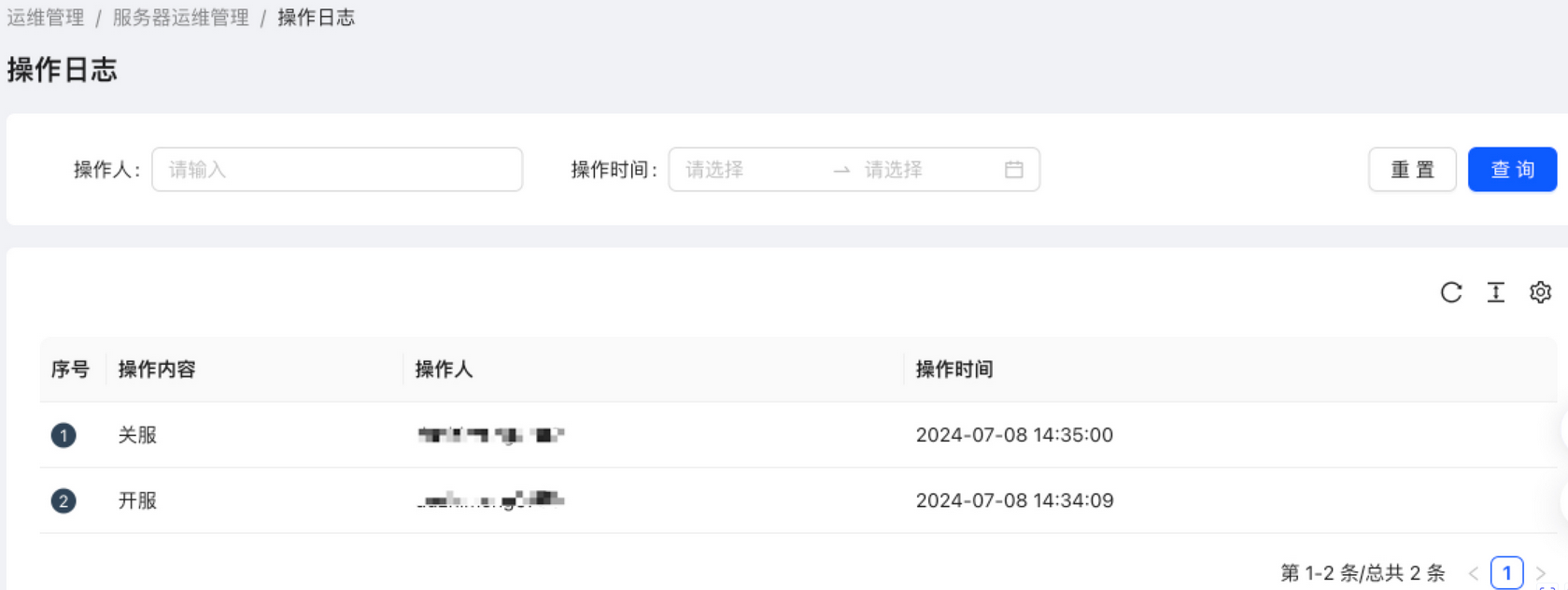The height and width of the screenshot is (590, 1568).
Task: Click the calendar icon in date range field
Action: [x=1013, y=170]
